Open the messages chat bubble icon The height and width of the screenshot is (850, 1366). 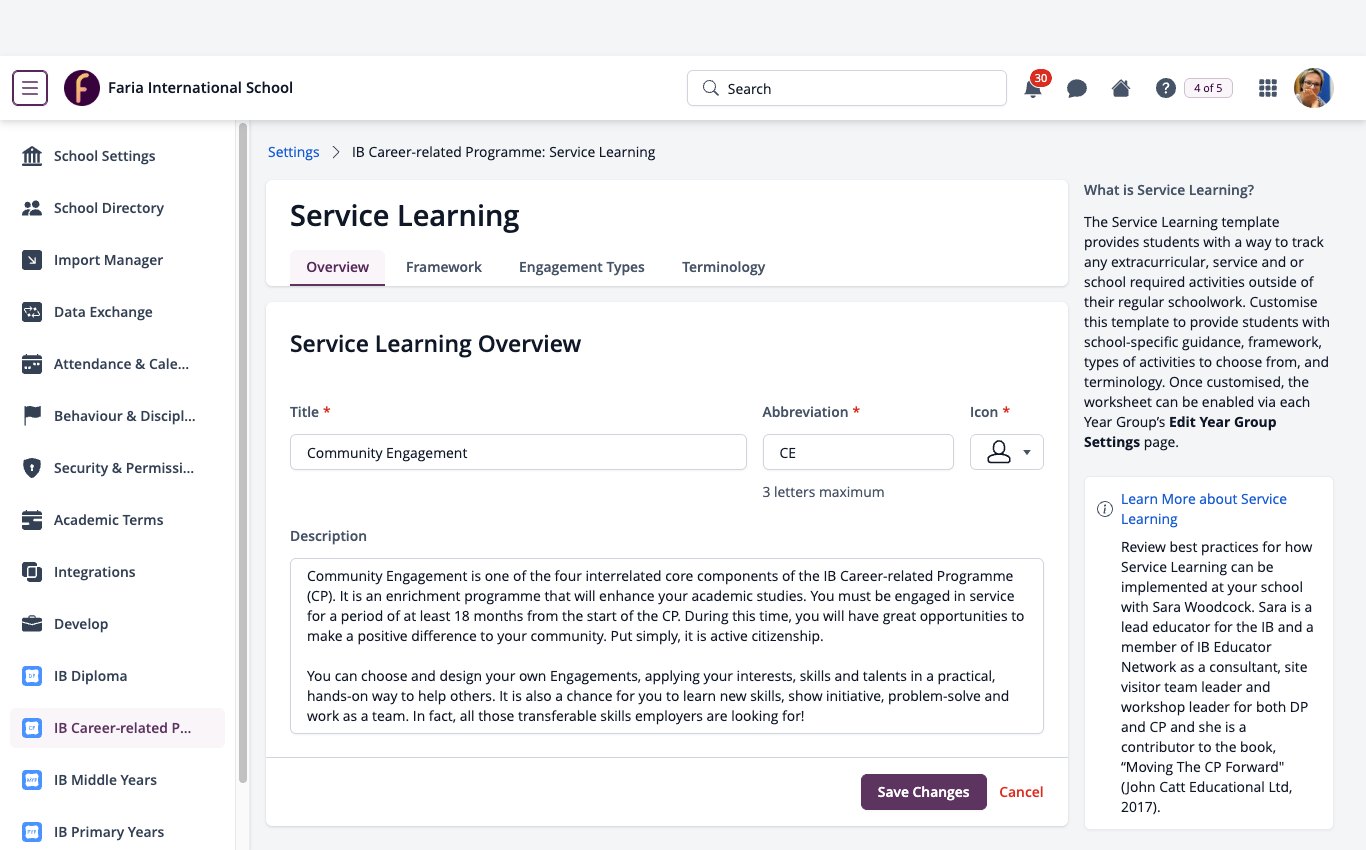1077,89
